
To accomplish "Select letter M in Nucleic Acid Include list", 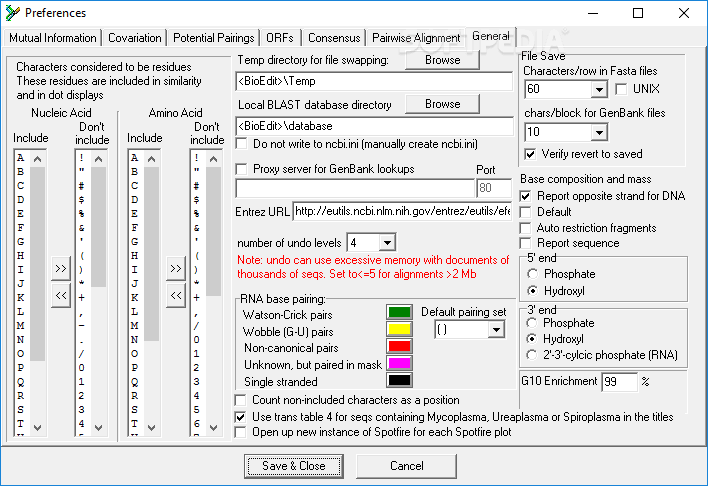I will 21,326.
